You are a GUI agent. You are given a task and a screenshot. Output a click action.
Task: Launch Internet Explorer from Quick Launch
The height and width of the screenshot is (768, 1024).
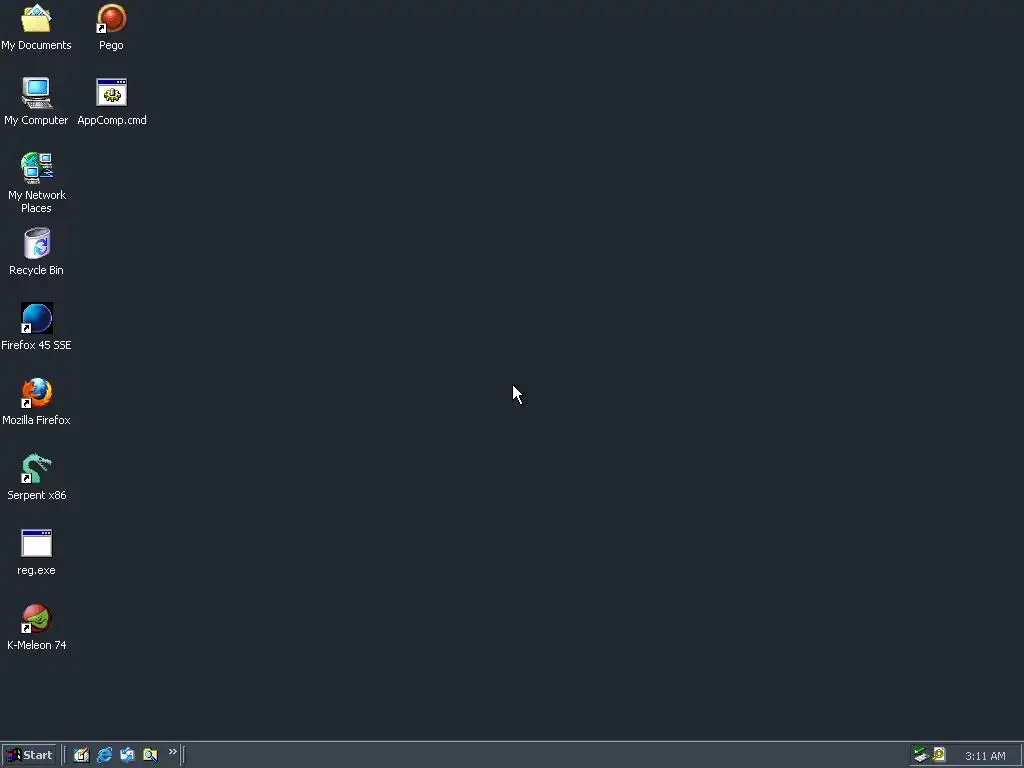pyautogui.click(x=104, y=755)
